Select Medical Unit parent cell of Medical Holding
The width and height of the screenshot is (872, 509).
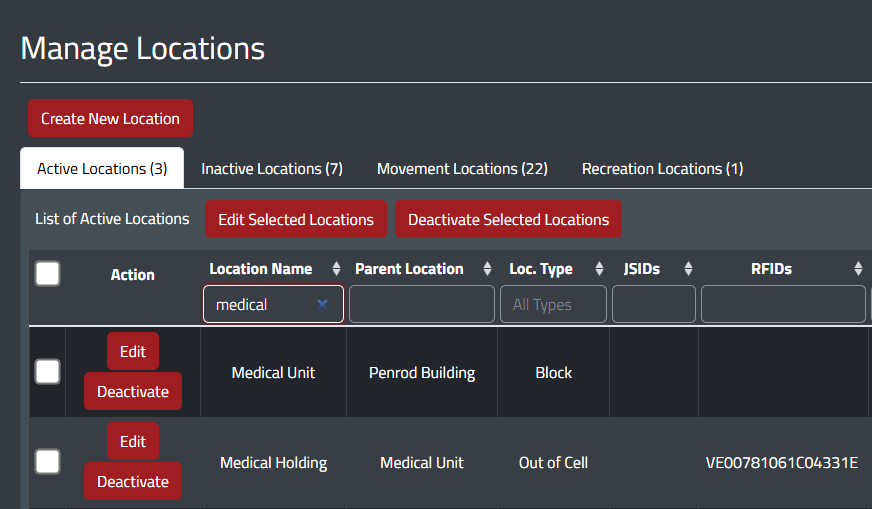pyautogui.click(x=422, y=463)
